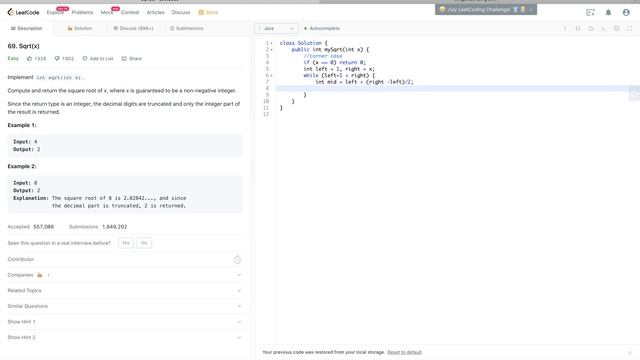This screenshot has height=360, width=640.
Task: Switch to the Discuss (999+) tab
Action: click(133, 29)
